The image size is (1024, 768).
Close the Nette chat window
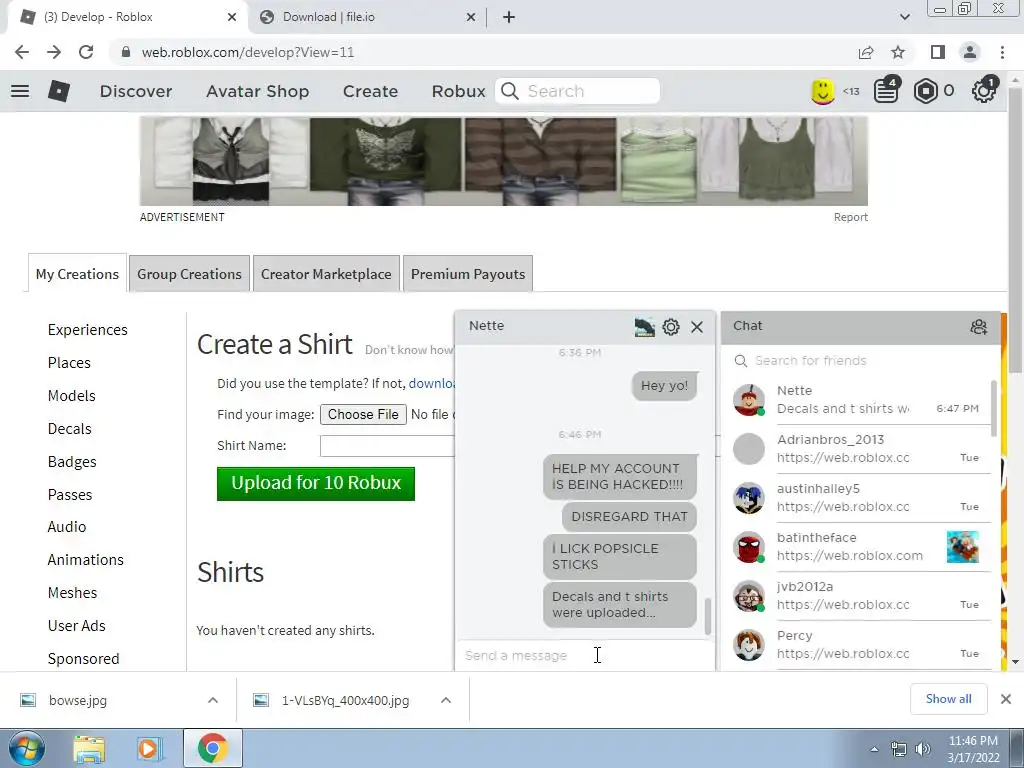(x=697, y=327)
